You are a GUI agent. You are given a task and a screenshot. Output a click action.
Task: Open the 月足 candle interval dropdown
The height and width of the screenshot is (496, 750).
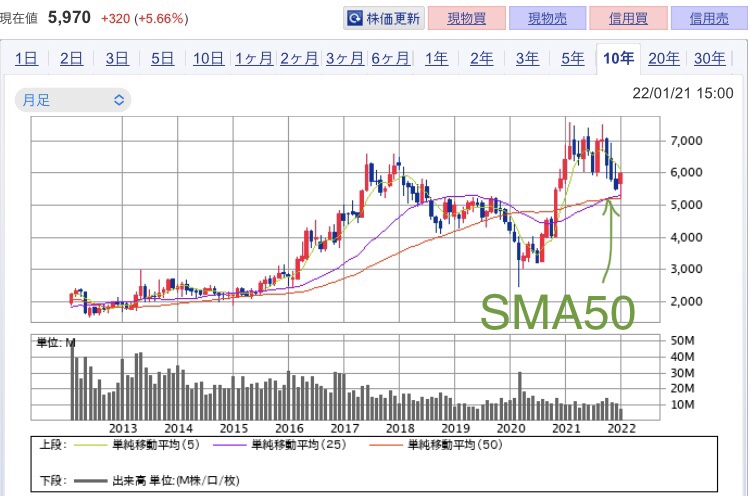(x=73, y=100)
